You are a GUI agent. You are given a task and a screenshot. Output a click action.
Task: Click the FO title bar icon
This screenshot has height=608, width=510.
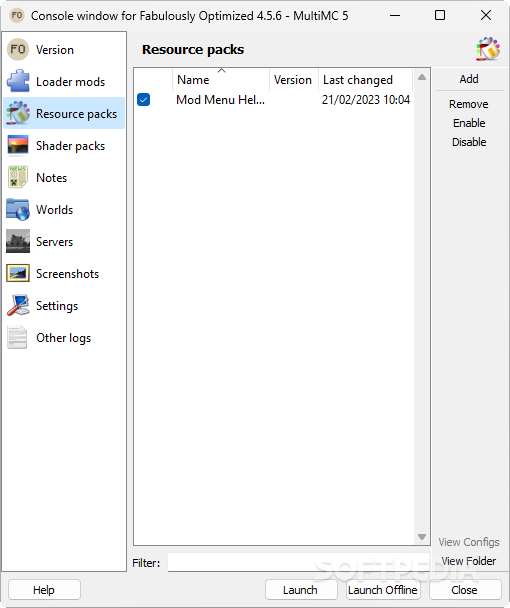coord(17,16)
